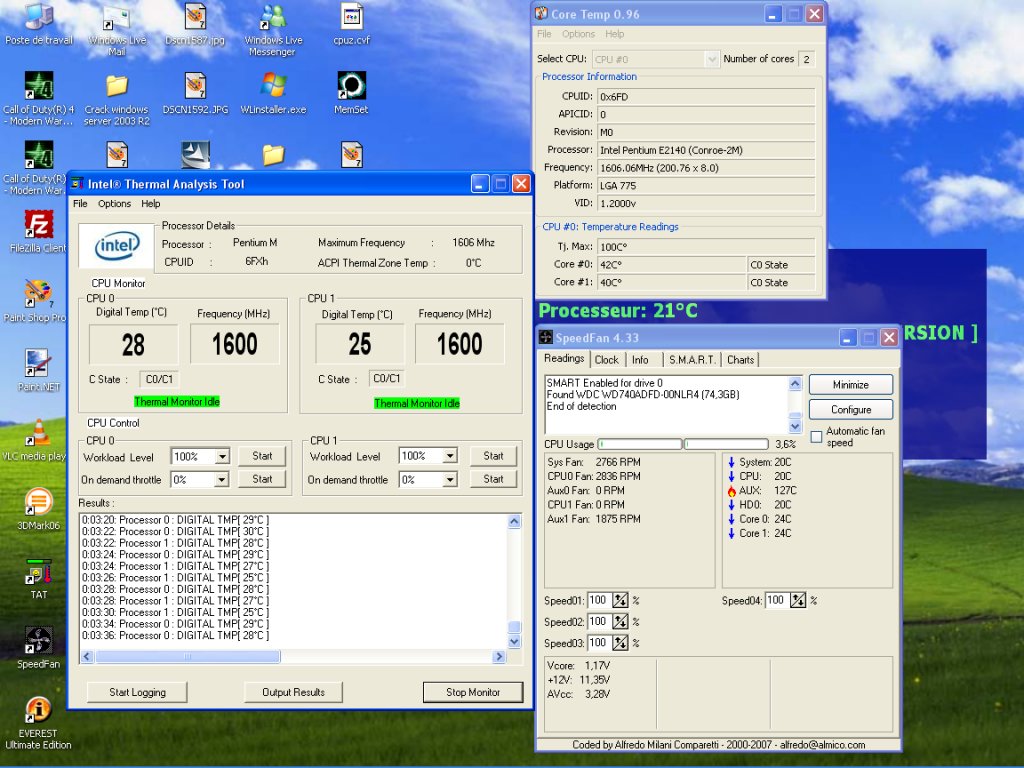Open Poste de travail desktop icon
Viewport: 1024px width, 768px height.
pos(39,24)
